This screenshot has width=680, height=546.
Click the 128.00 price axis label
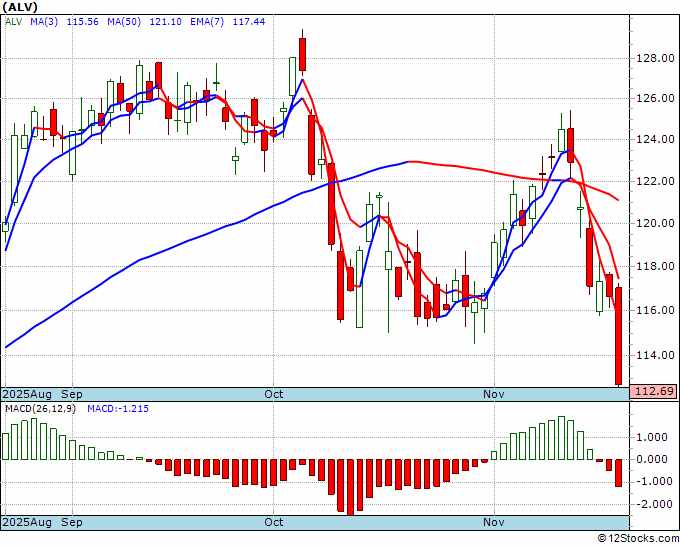(x=655, y=58)
